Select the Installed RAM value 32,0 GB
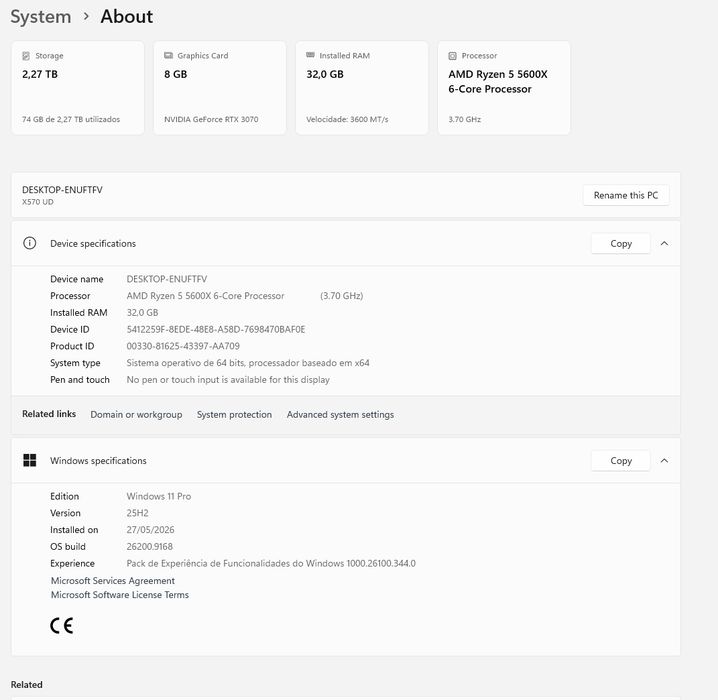This screenshot has height=700, width=718. 142,313
